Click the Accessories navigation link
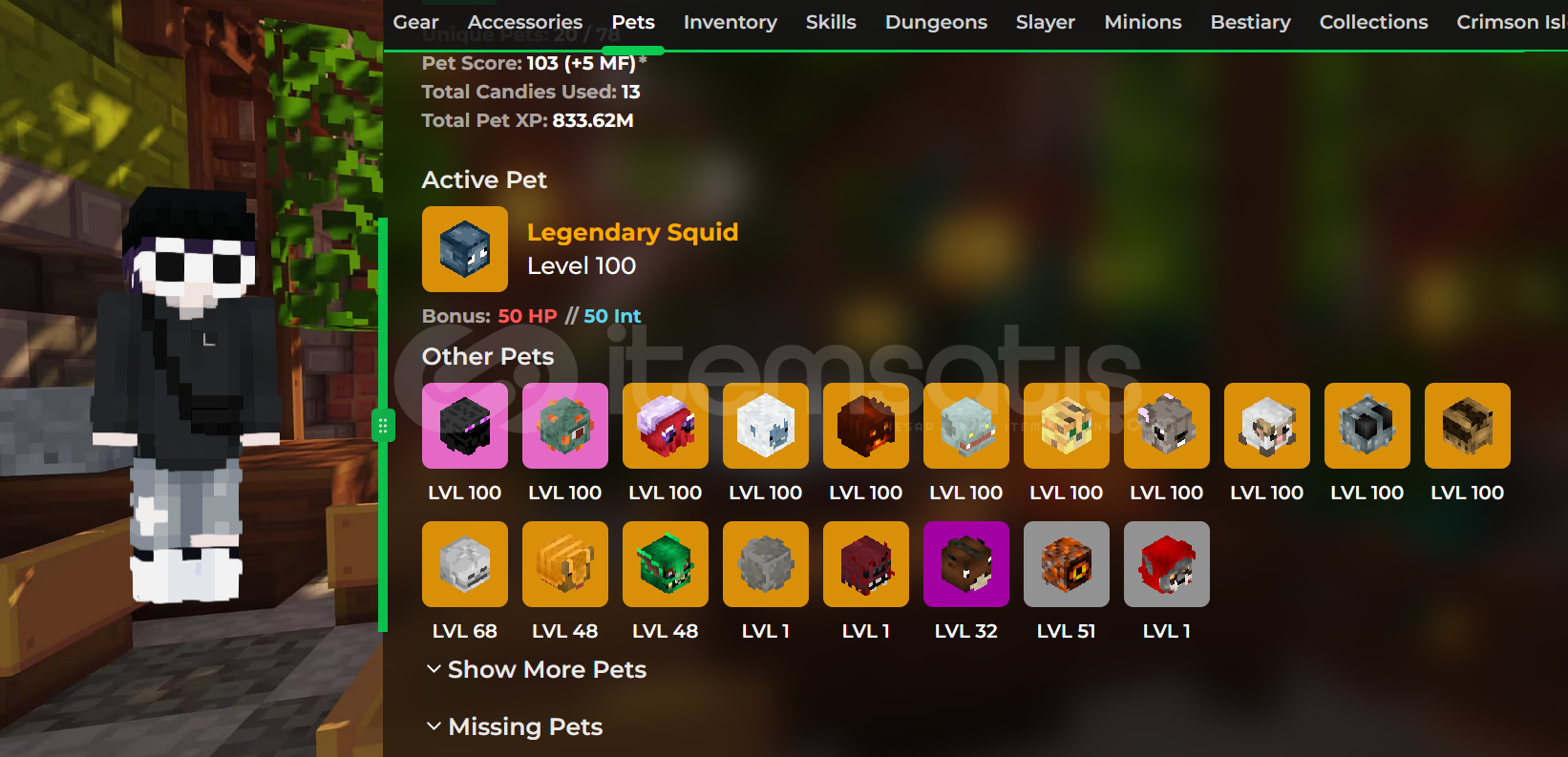This screenshot has height=757, width=1568. (x=525, y=22)
